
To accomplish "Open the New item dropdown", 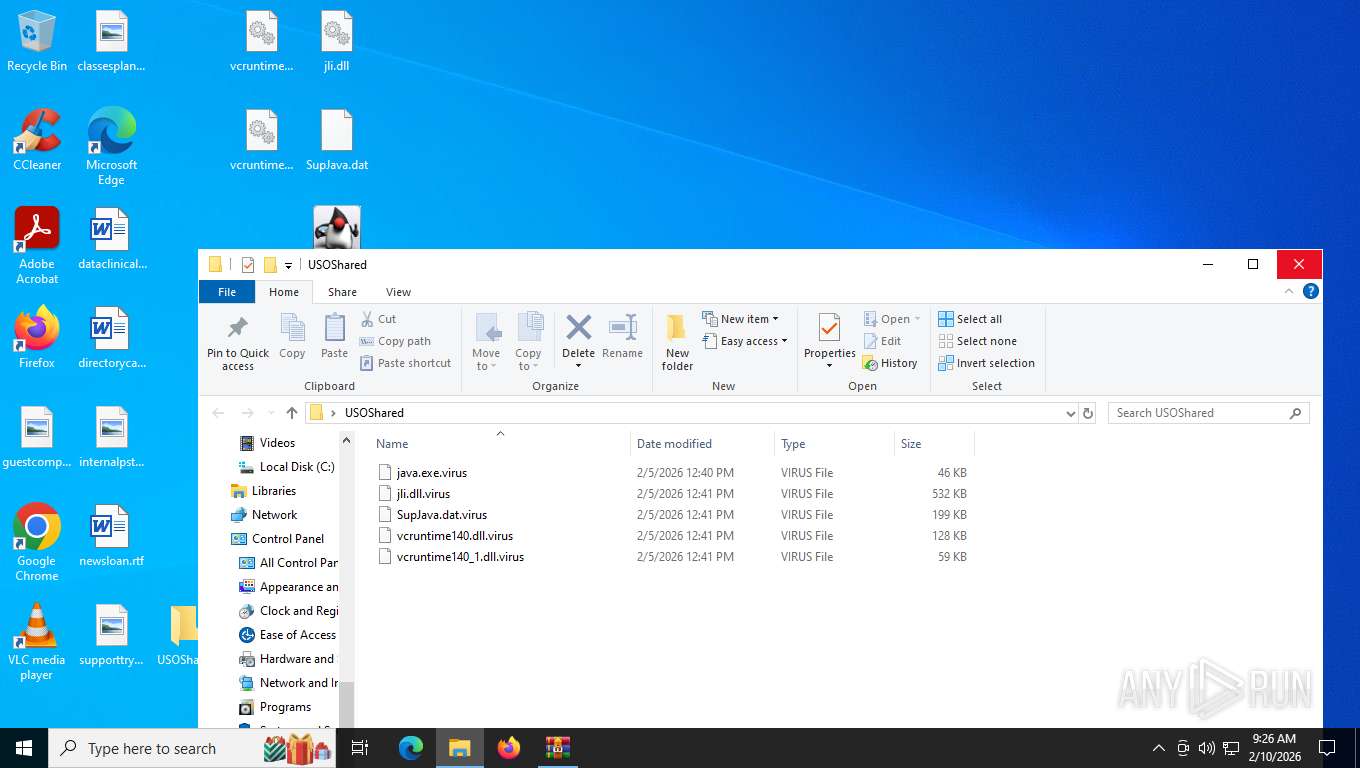I will [x=740, y=319].
